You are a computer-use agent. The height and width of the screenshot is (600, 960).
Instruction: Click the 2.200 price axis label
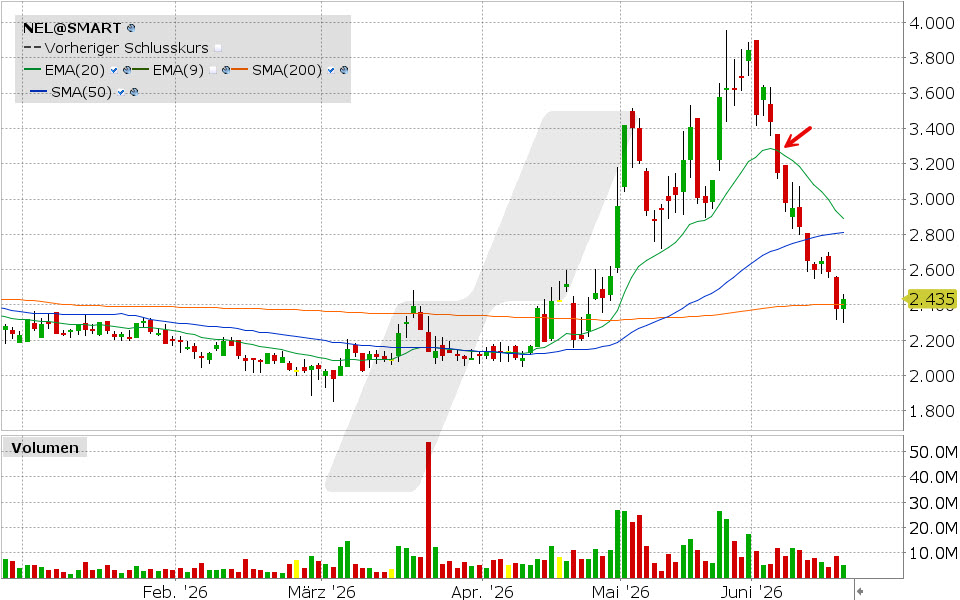(932, 340)
